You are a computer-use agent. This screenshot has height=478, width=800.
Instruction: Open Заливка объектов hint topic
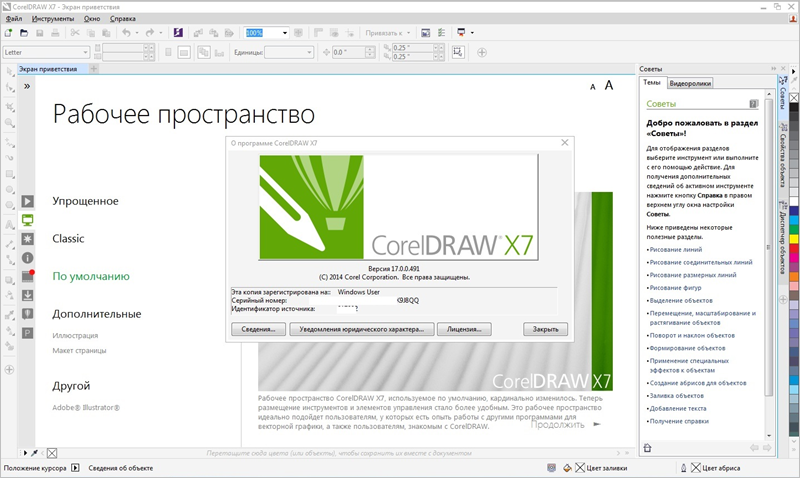click(x=677, y=395)
